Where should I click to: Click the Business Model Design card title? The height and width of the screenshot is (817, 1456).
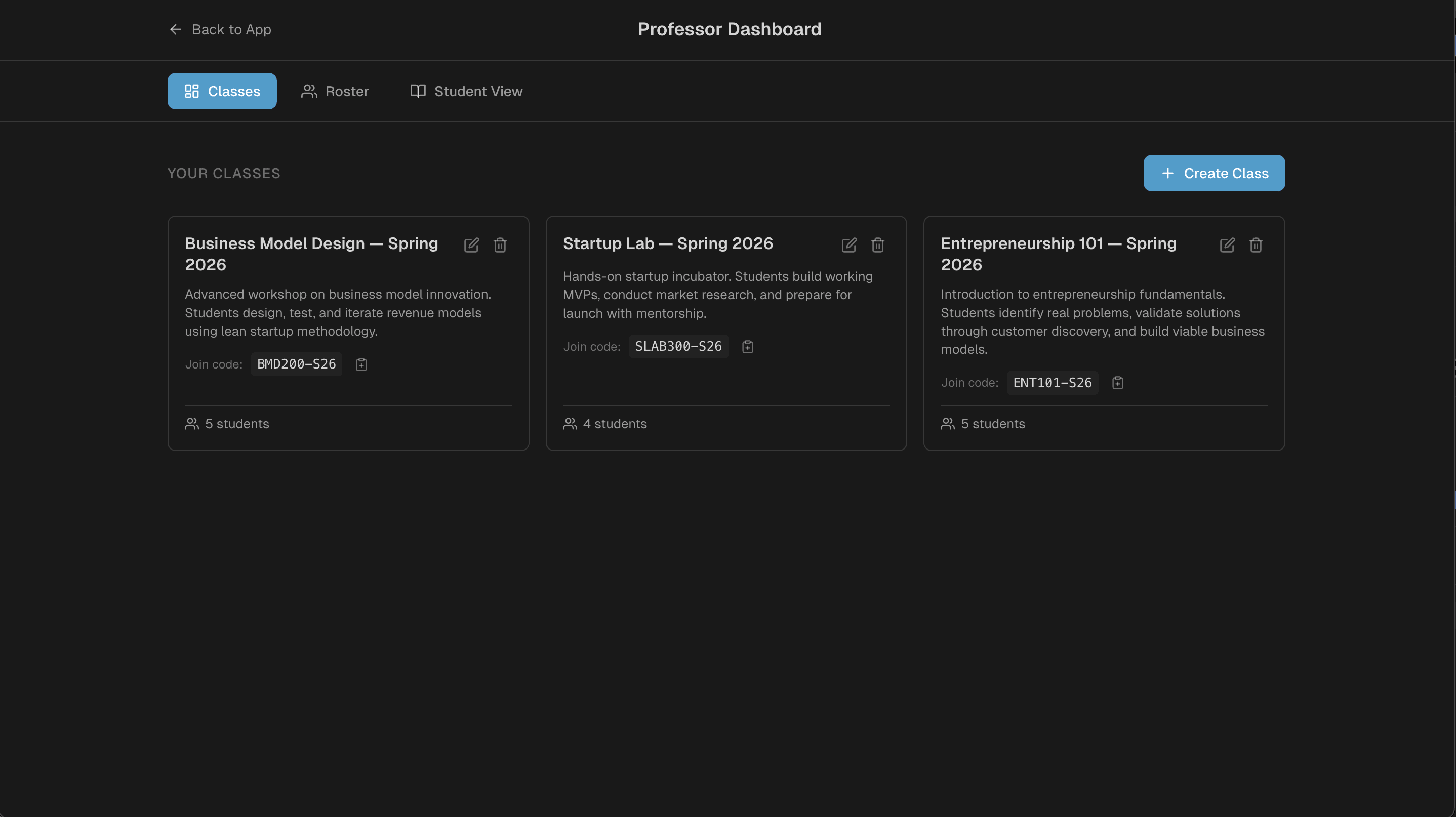tap(311, 254)
